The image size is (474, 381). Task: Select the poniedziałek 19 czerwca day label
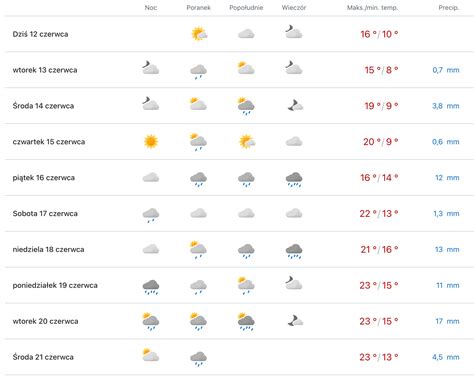[55, 285]
